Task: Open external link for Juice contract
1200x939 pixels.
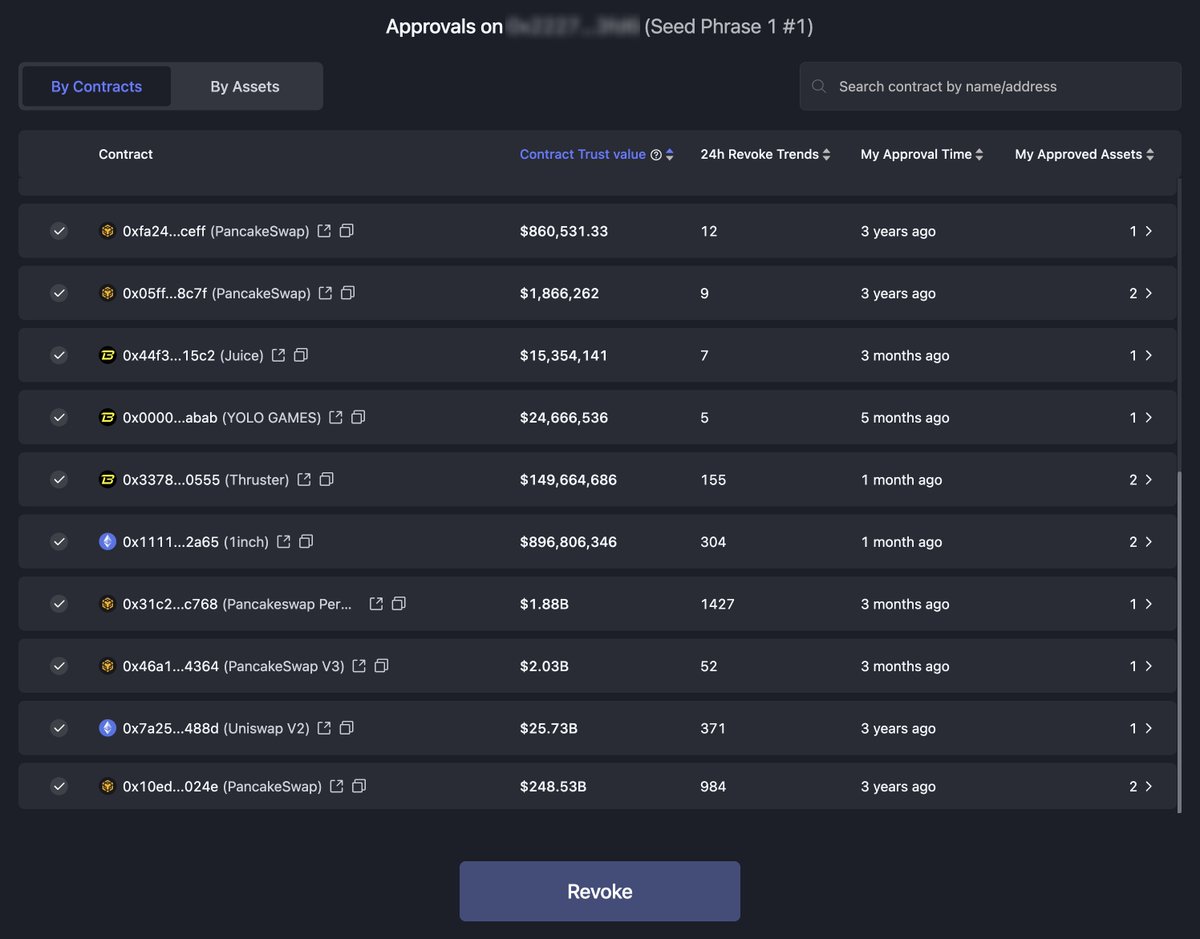Action: [x=279, y=355]
